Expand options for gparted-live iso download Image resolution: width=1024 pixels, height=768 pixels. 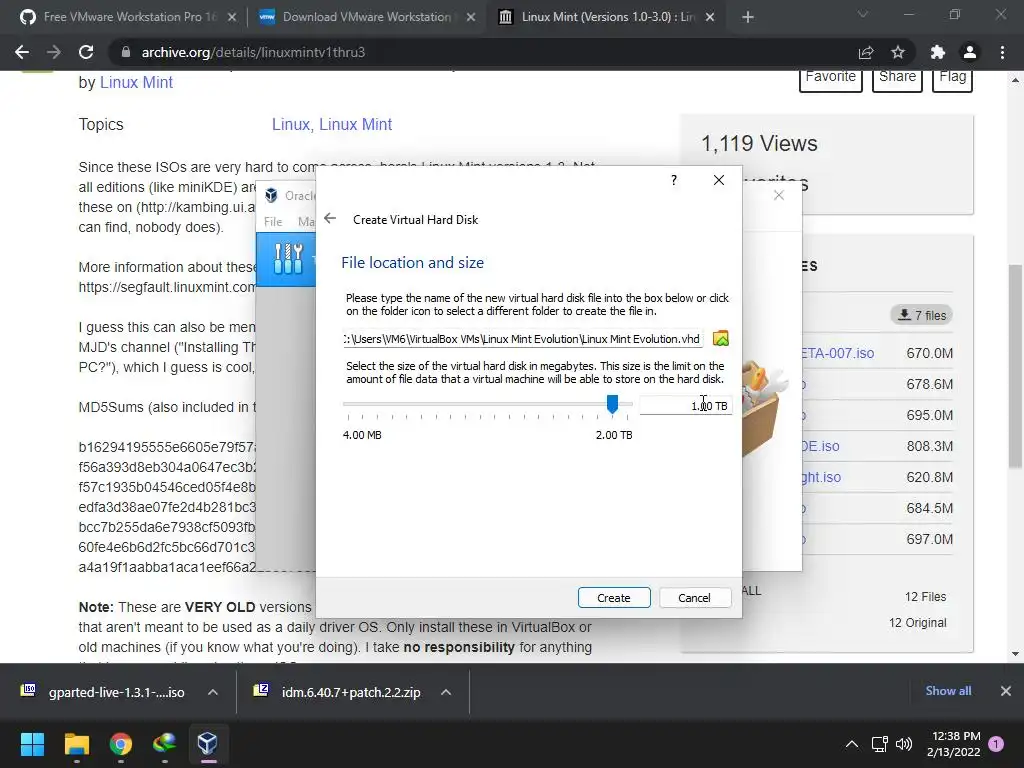pyautogui.click(x=213, y=692)
